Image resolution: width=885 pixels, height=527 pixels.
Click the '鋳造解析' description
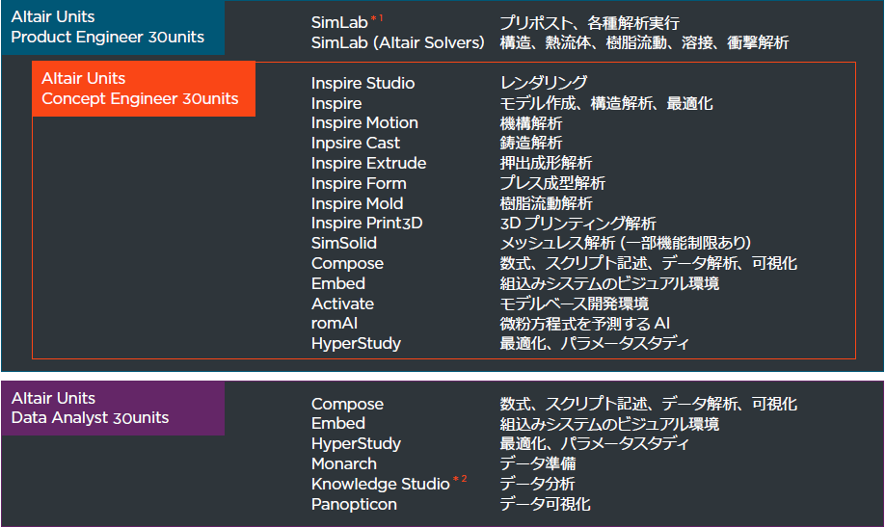[x=531, y=143]
